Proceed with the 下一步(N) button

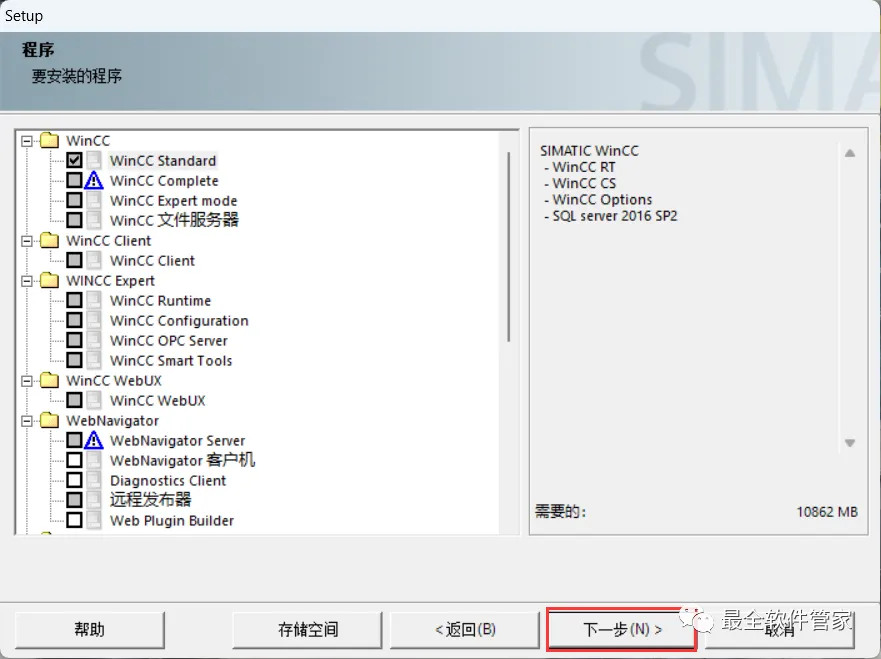coord(622,629)
